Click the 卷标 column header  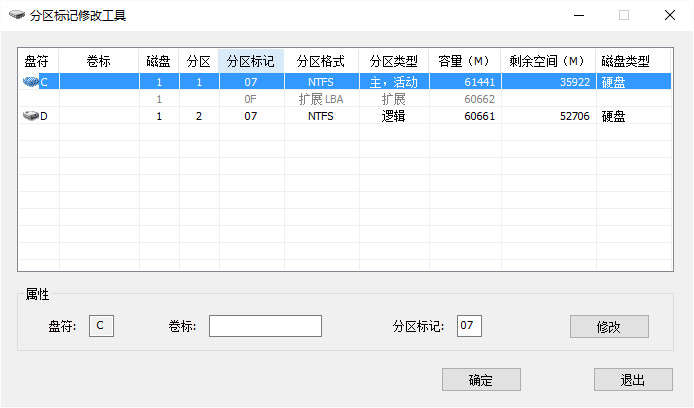coord(99,61)
